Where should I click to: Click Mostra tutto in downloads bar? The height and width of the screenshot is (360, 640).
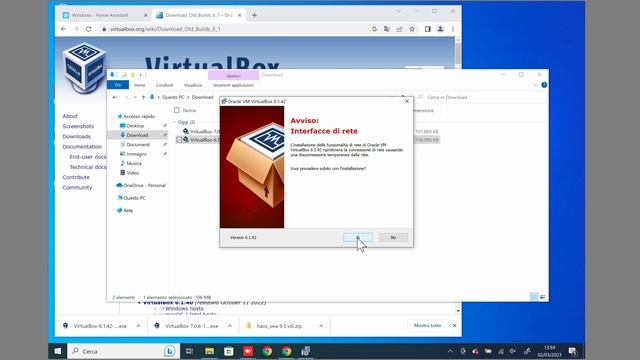[x=427, y=326]
